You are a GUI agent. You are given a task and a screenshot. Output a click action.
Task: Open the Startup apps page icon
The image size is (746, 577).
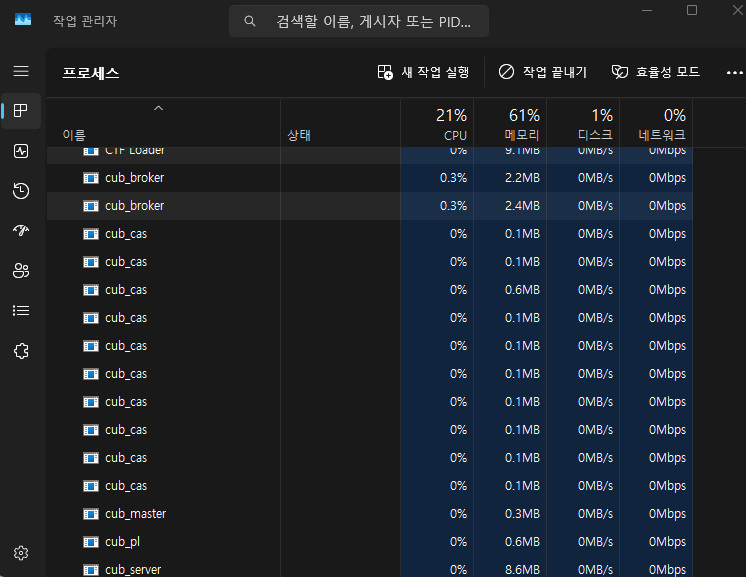21,231
